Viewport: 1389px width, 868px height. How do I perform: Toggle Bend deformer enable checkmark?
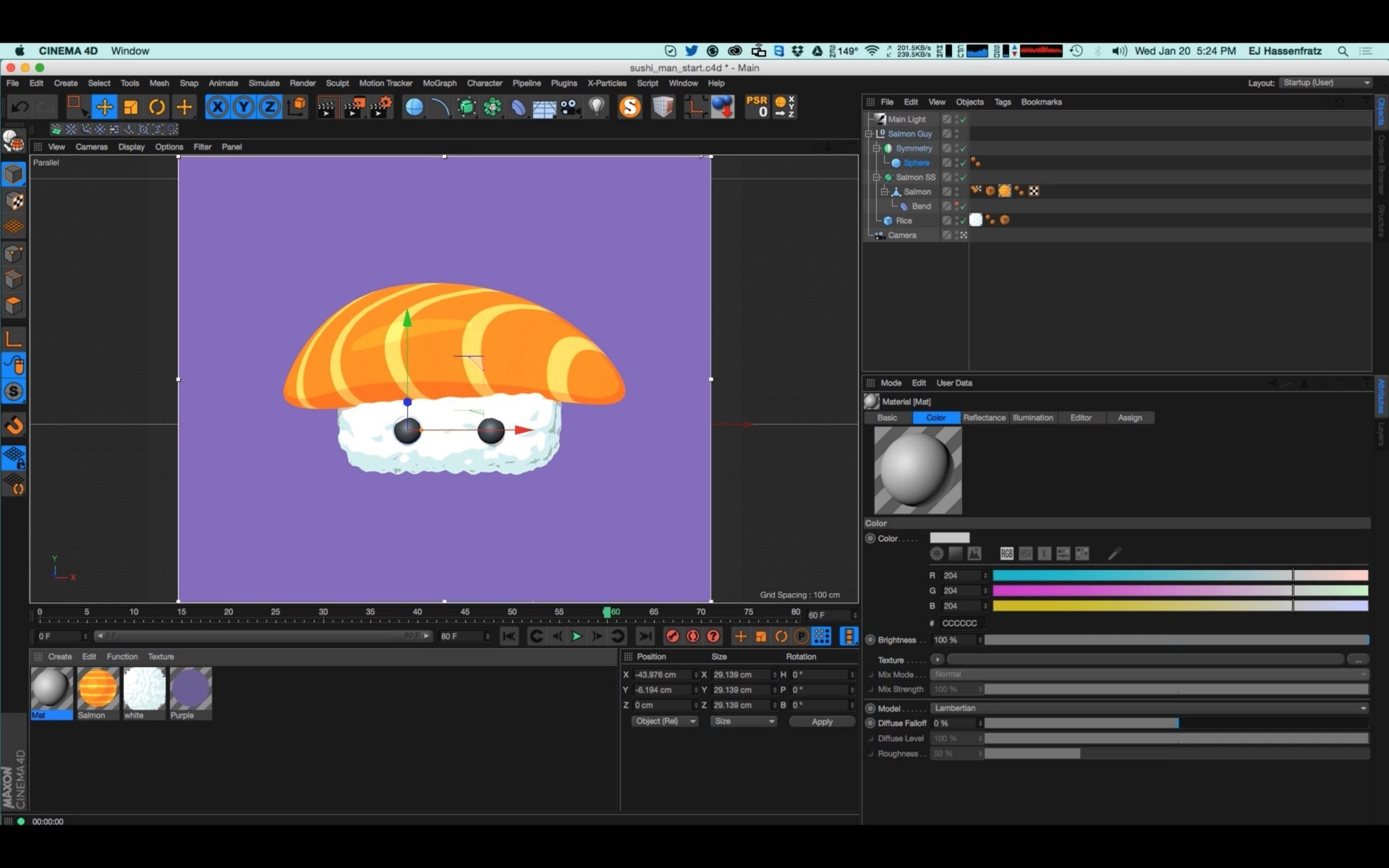(x=964, y=206)
